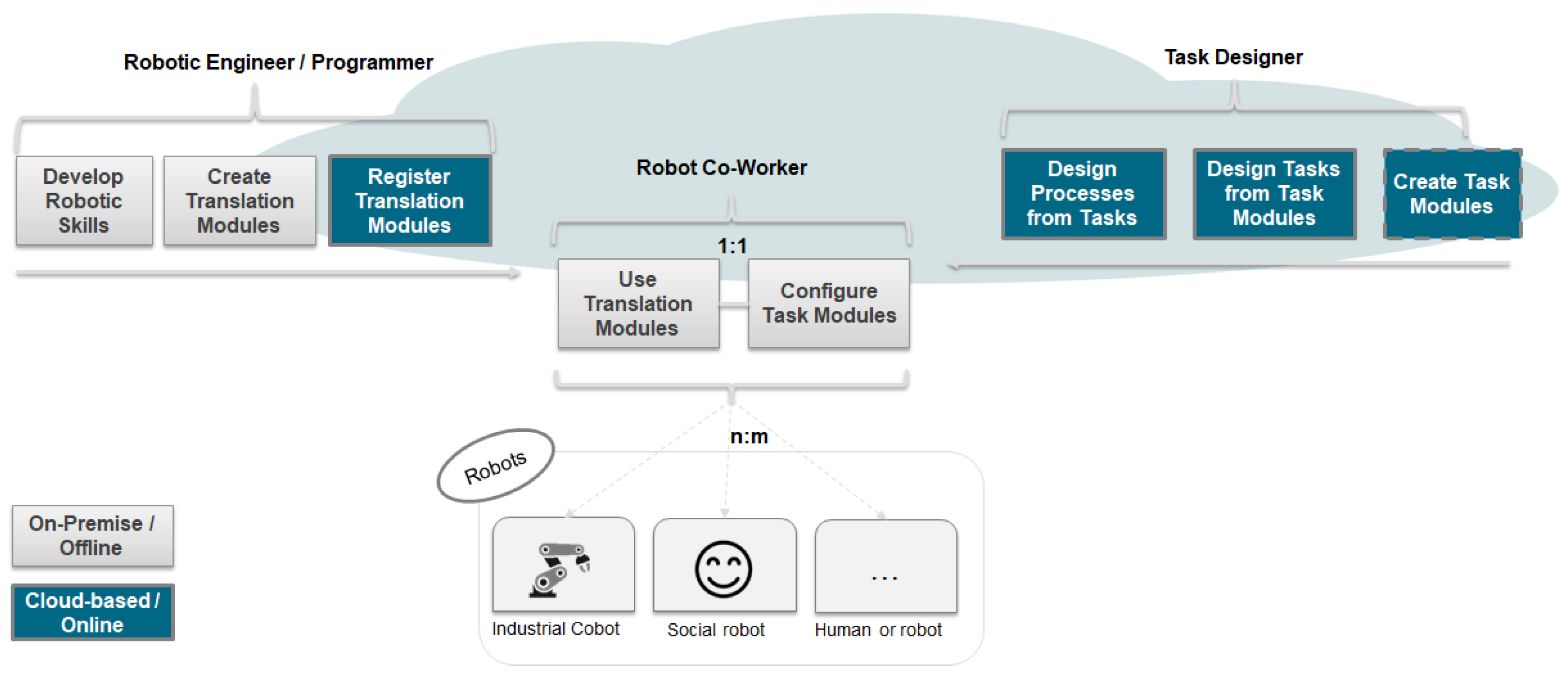Click the Configure Task Modules box
Screen dimensions: 1568x676
828,304
